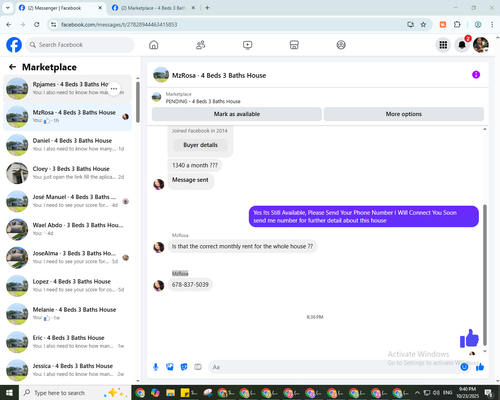Open Chrome menu three dots

(492, 24)
